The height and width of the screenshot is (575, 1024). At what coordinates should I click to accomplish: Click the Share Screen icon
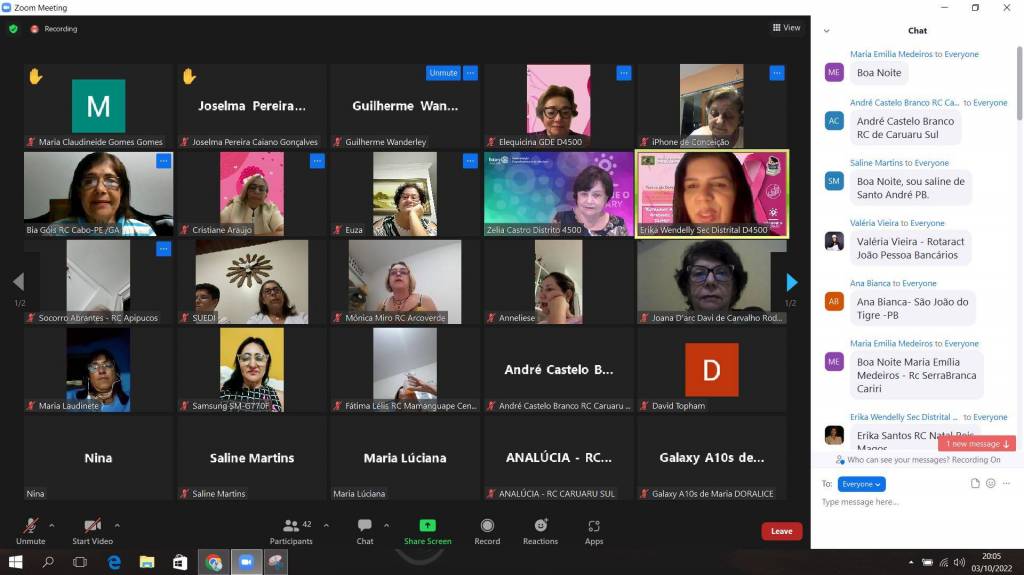427,526
